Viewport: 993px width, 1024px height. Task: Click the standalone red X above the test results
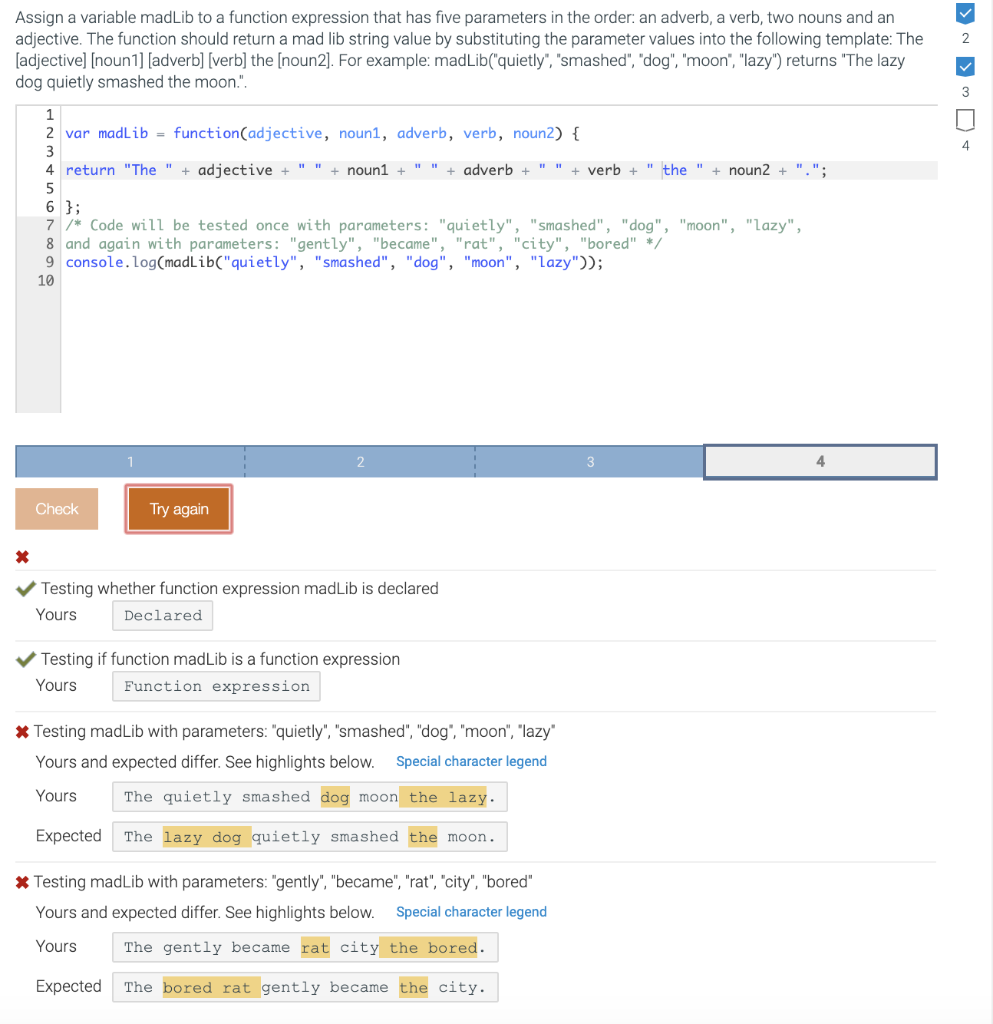click(x=22, y=557)
